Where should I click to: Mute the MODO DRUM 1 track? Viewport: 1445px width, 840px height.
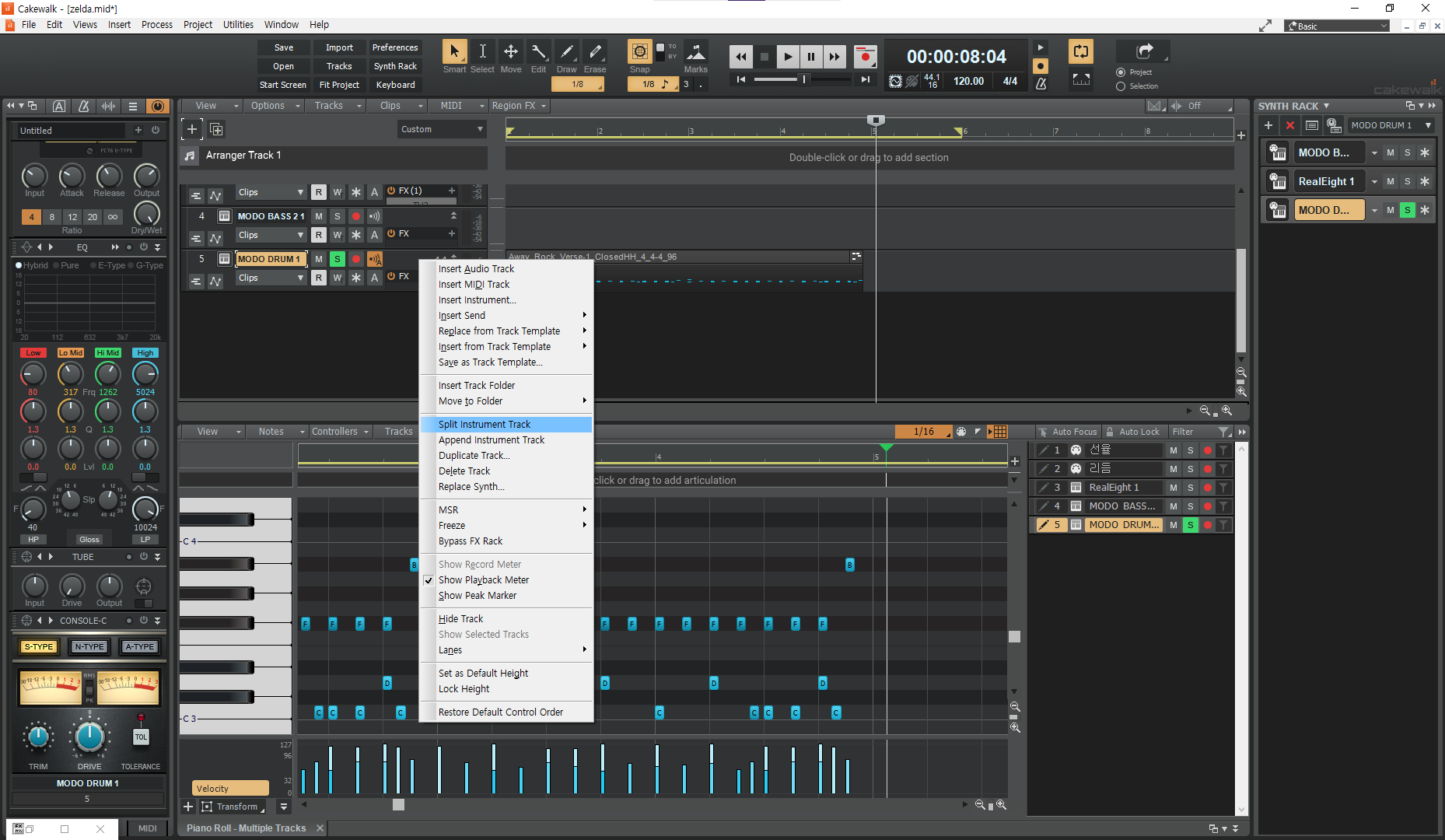pos(318,259)
